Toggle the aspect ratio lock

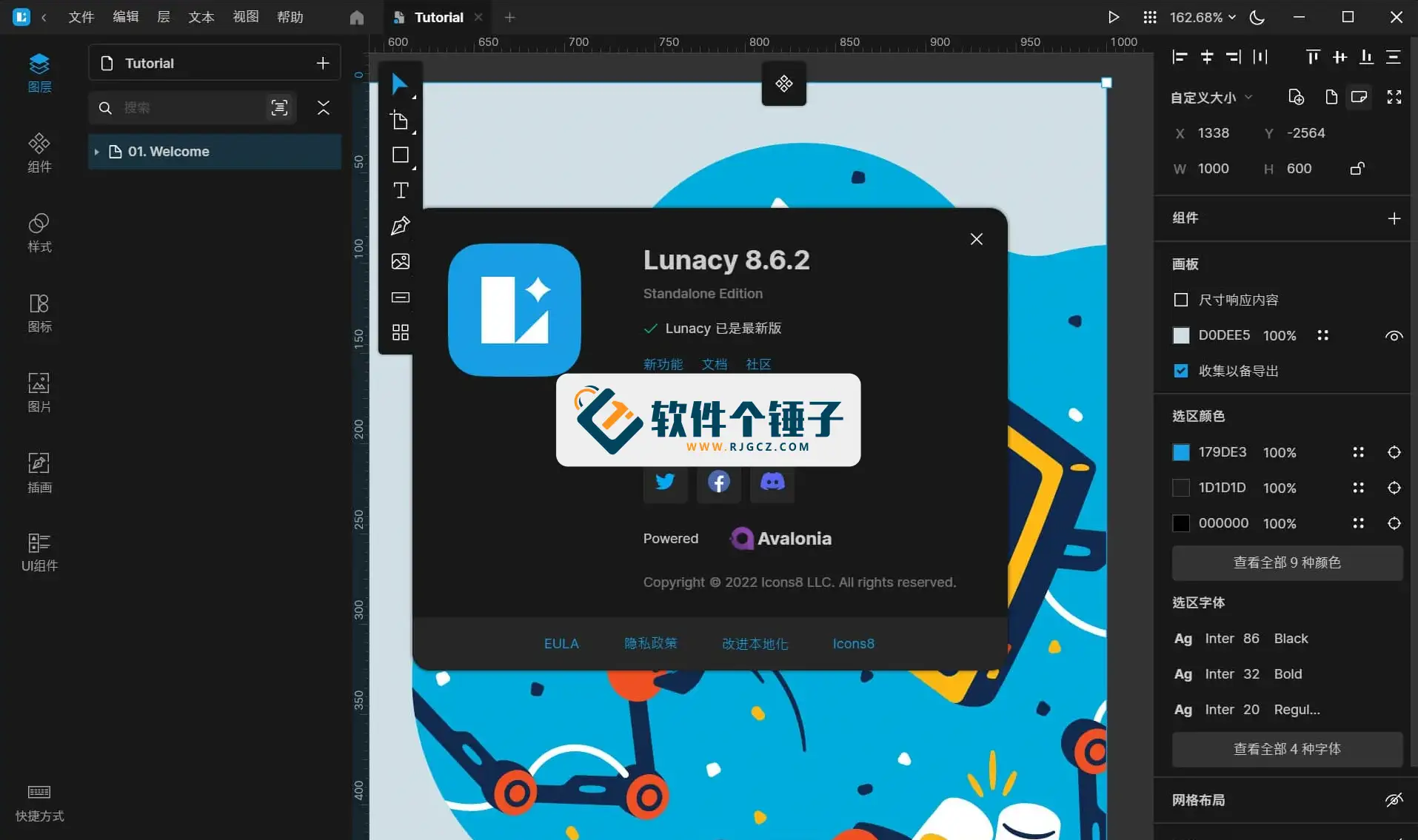point(1357,169)
